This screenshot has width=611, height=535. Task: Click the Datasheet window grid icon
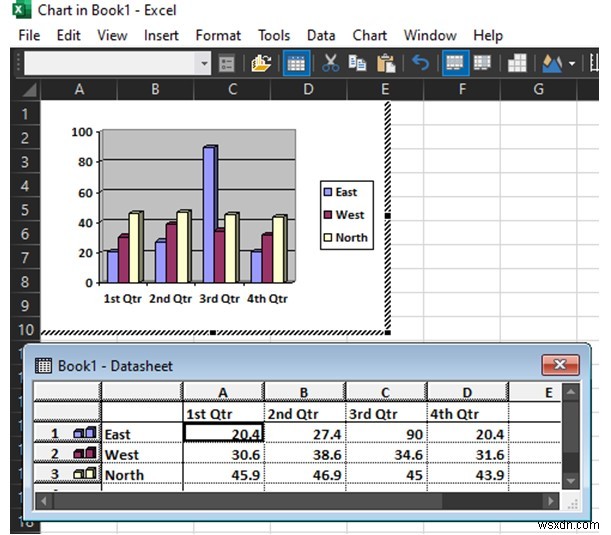pos(43,365)
